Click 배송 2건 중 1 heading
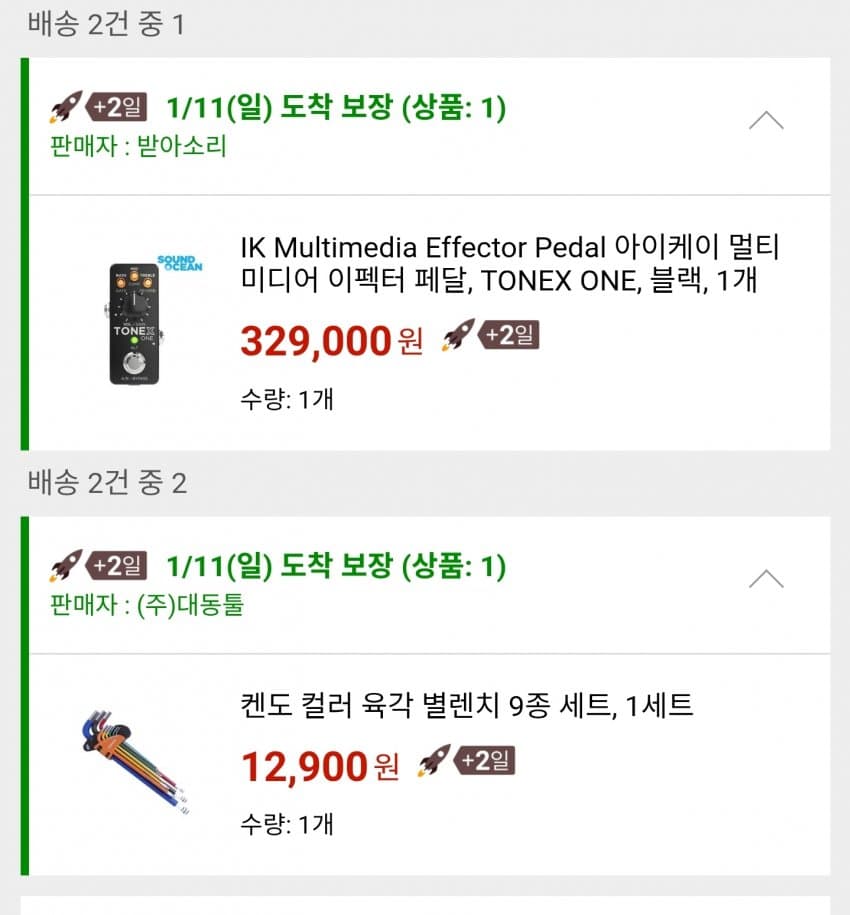 pyautogui.click(x=106, y=24)
